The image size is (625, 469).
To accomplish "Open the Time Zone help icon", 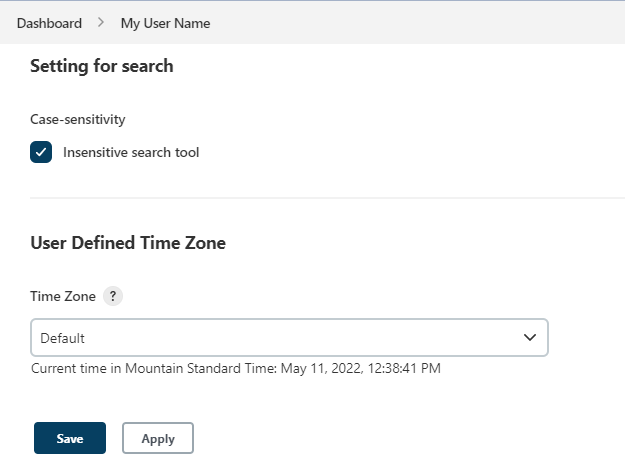I will (113, 296).
